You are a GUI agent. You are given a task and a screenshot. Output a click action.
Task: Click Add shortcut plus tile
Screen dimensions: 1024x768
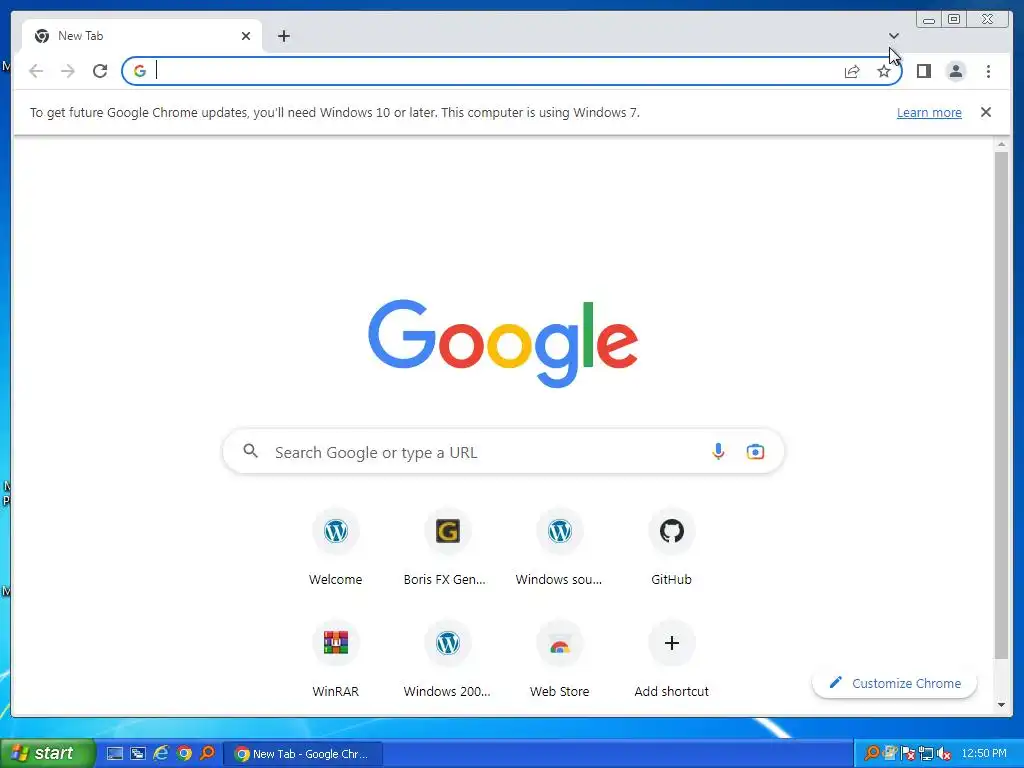671,660
